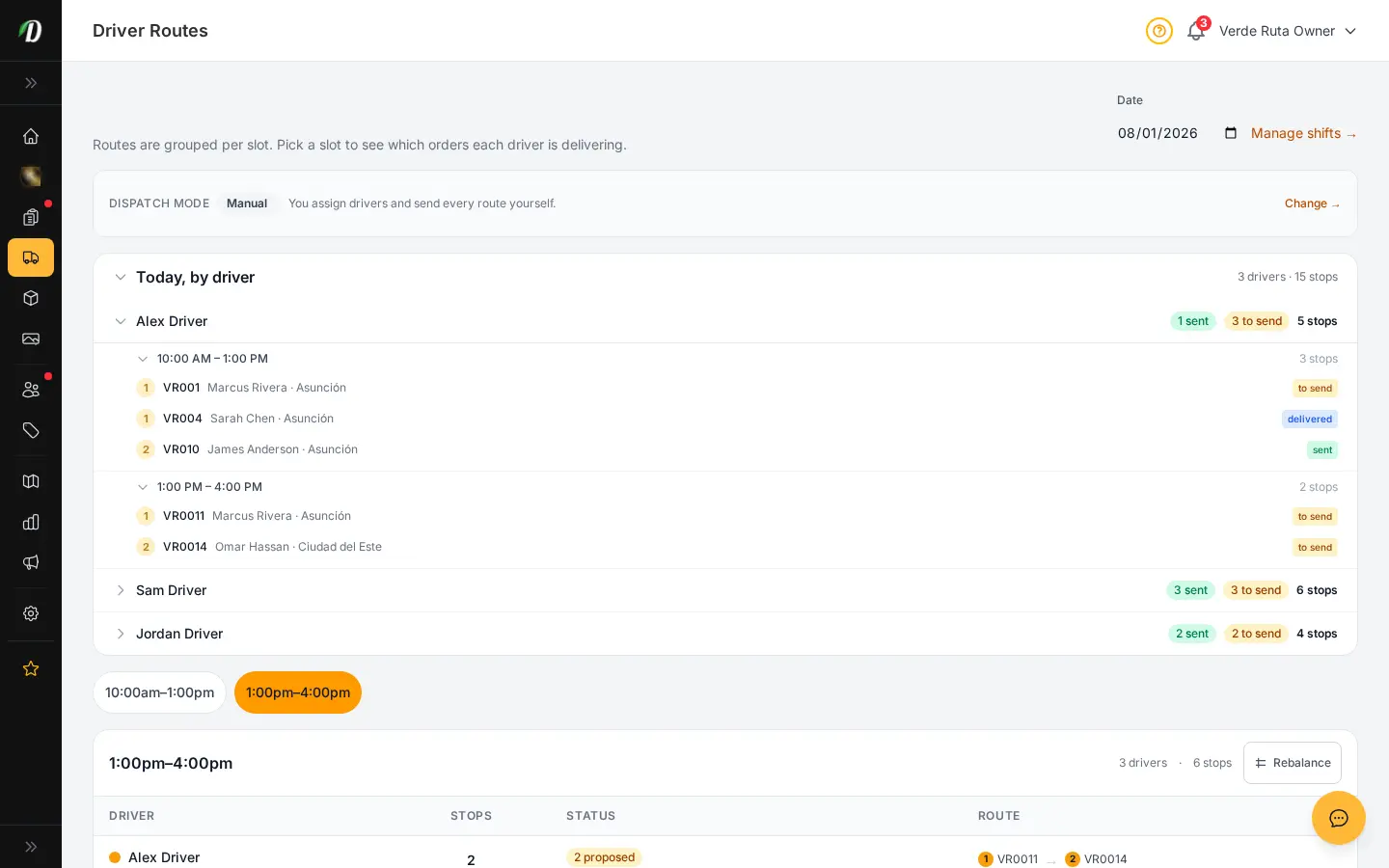Click the 'to send' badge for VR0011
The width and height of the screenshot is (1389, 868).
[x=1315, y=517]
